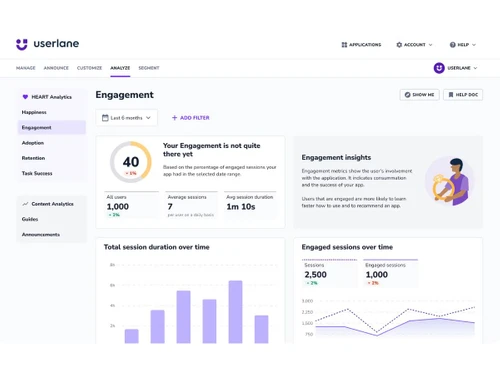This screenshot has height=375, width=500.
Task: Click the Show Me compass icon
Action: coord(407,95)
